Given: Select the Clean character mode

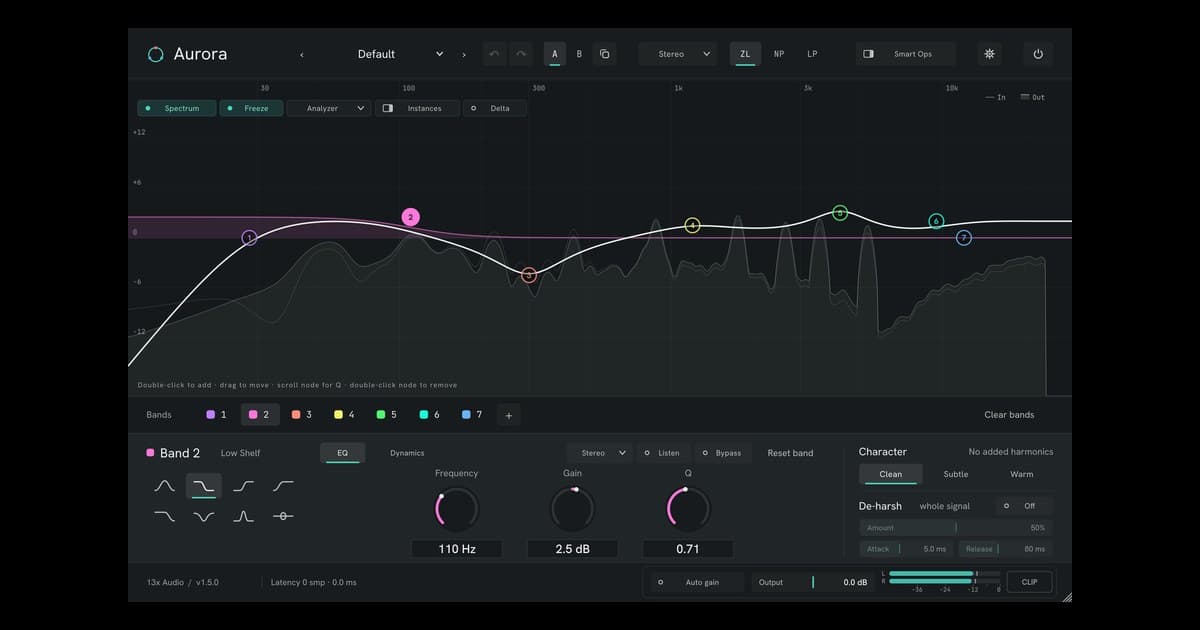Looking at the screenshot, I should [x=890, y=474].
